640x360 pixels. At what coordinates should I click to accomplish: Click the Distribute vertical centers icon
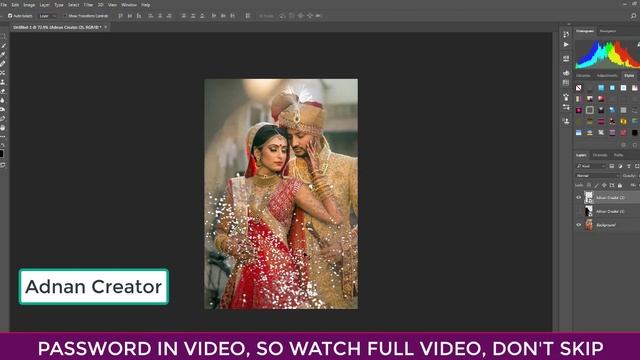[193, 16]
